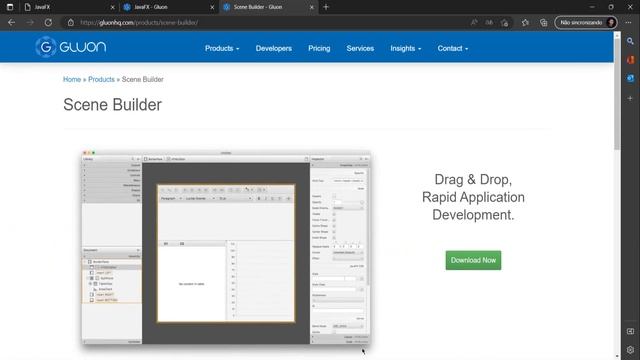Click the Scene Builder heading text
Viewport: 640px width, 360px height.
point(112,105)
